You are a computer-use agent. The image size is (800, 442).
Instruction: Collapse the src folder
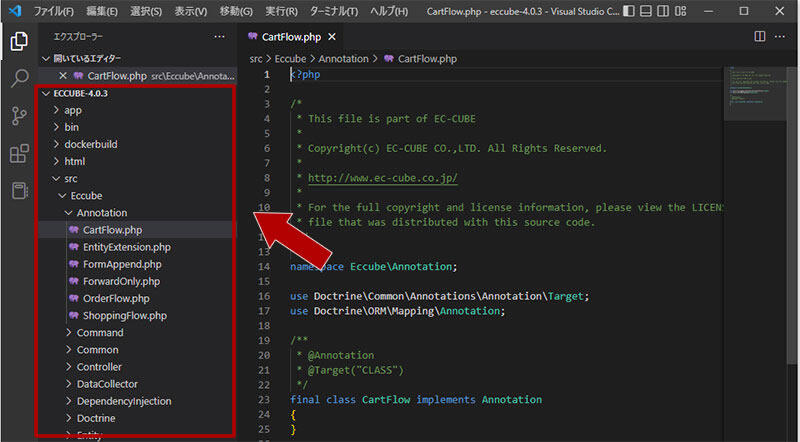(71, 179)
